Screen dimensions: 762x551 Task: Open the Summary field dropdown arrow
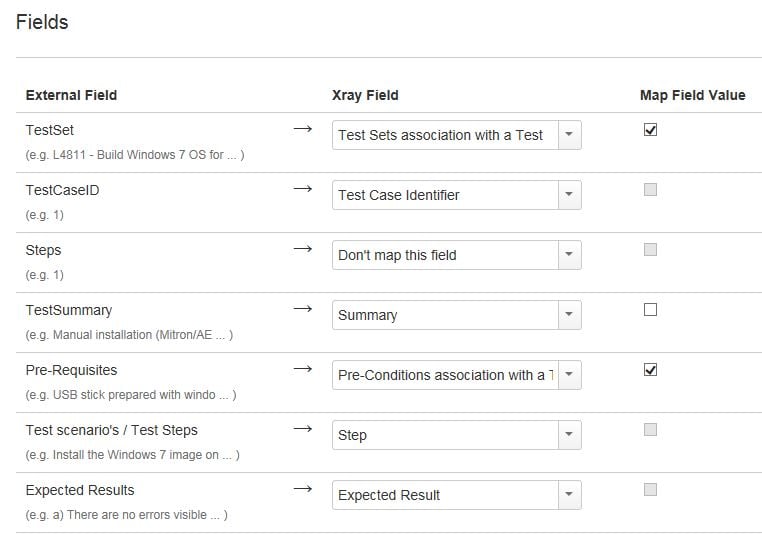569,315
